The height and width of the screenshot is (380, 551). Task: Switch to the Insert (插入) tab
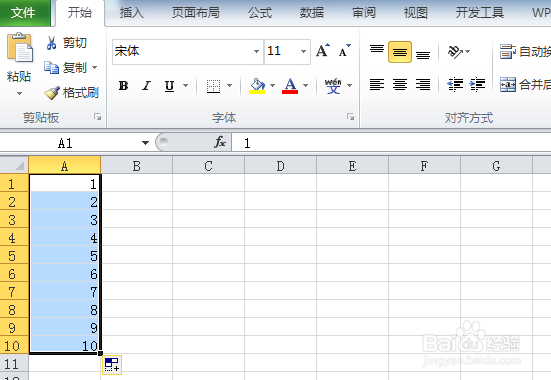(x=132, y=13)
